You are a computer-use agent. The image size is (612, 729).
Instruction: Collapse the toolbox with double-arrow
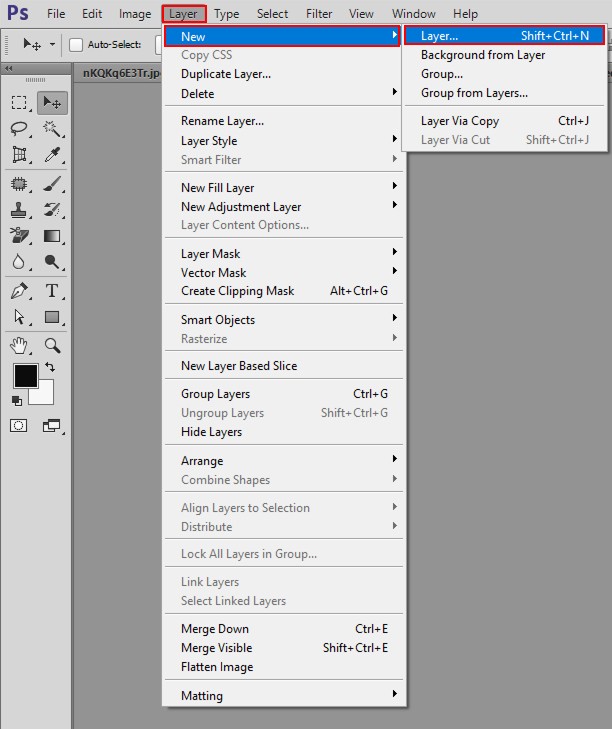(8, 68)
